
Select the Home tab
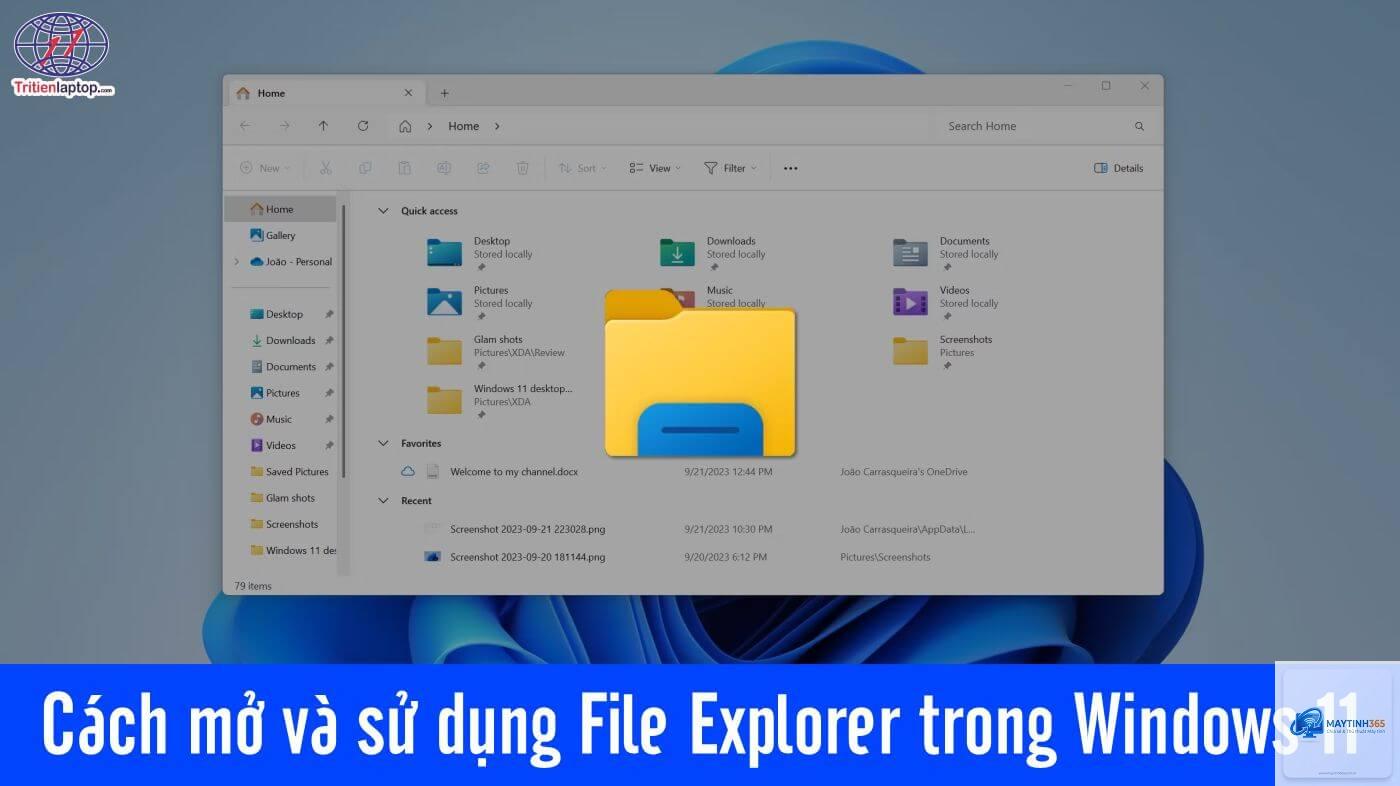pos(325,93)
